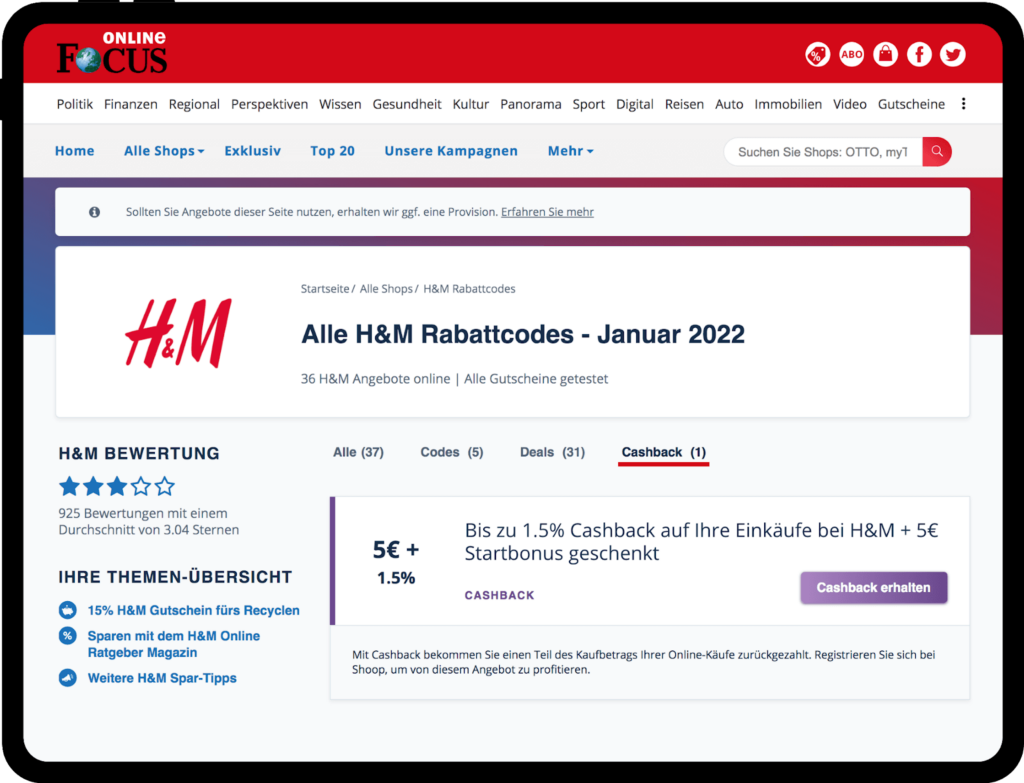Open the Video section
This screenshot has height=783, width=1024.
pyautogui.click(x=850, y=104)
